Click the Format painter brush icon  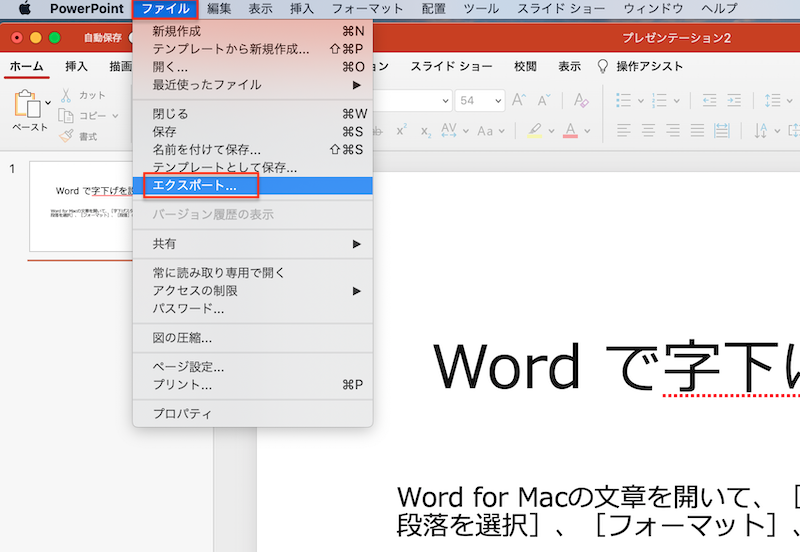pos(66,136)
